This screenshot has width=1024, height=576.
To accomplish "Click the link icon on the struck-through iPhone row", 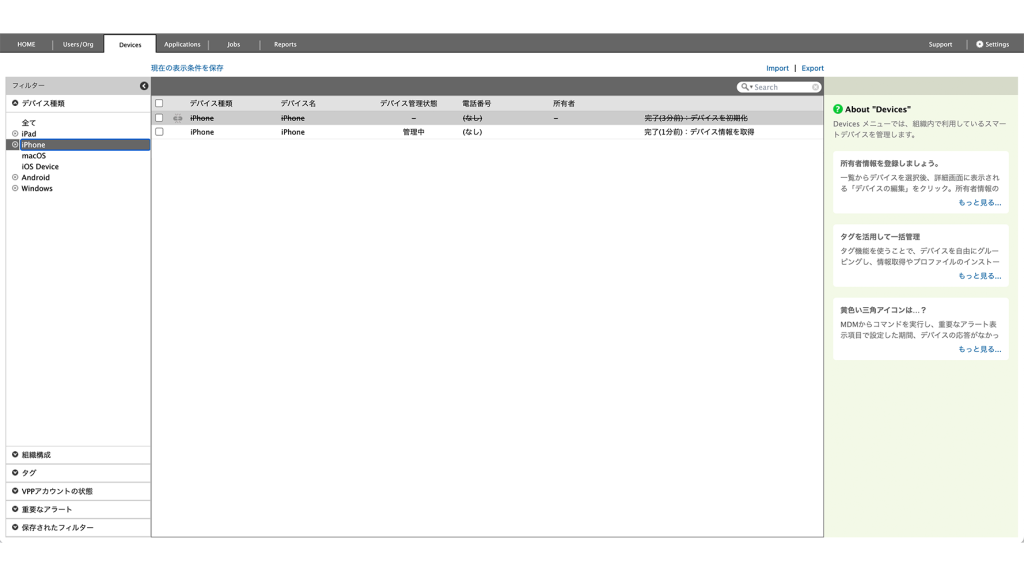I will pos(177,118).
